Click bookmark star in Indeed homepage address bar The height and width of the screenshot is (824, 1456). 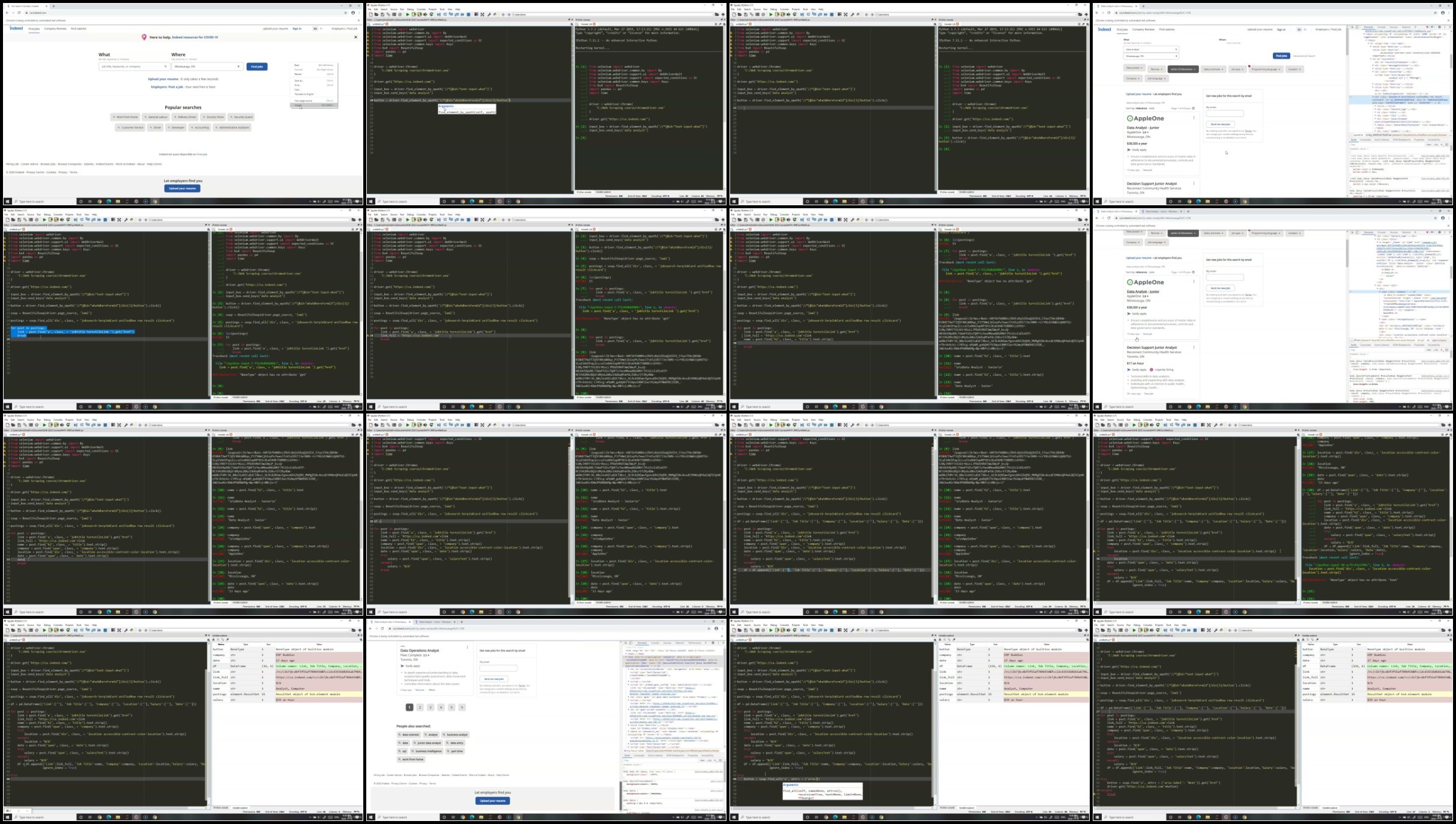345,13
